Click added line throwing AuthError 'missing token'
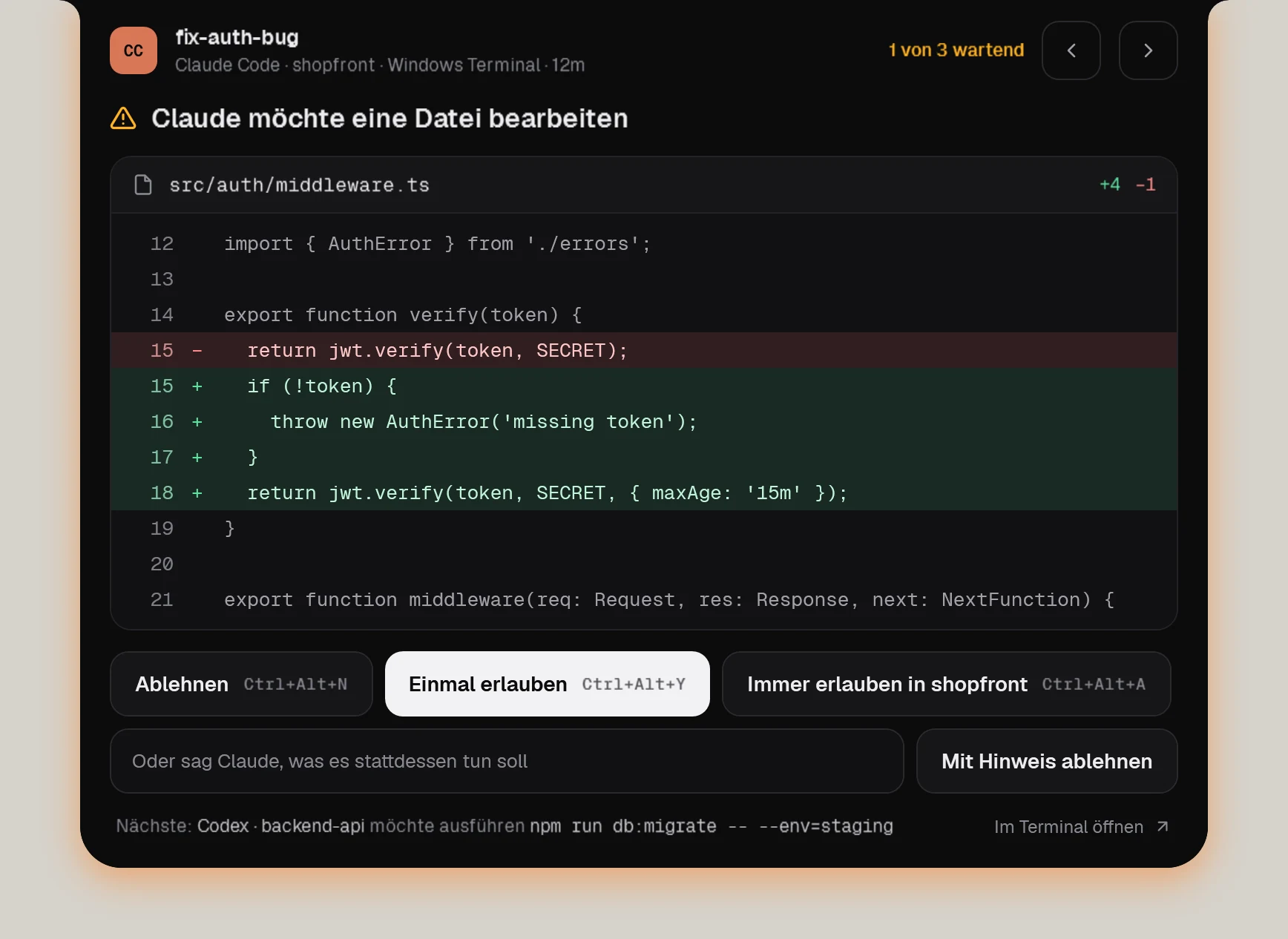This screenshot has height=939, width=1288. point(644,421)
